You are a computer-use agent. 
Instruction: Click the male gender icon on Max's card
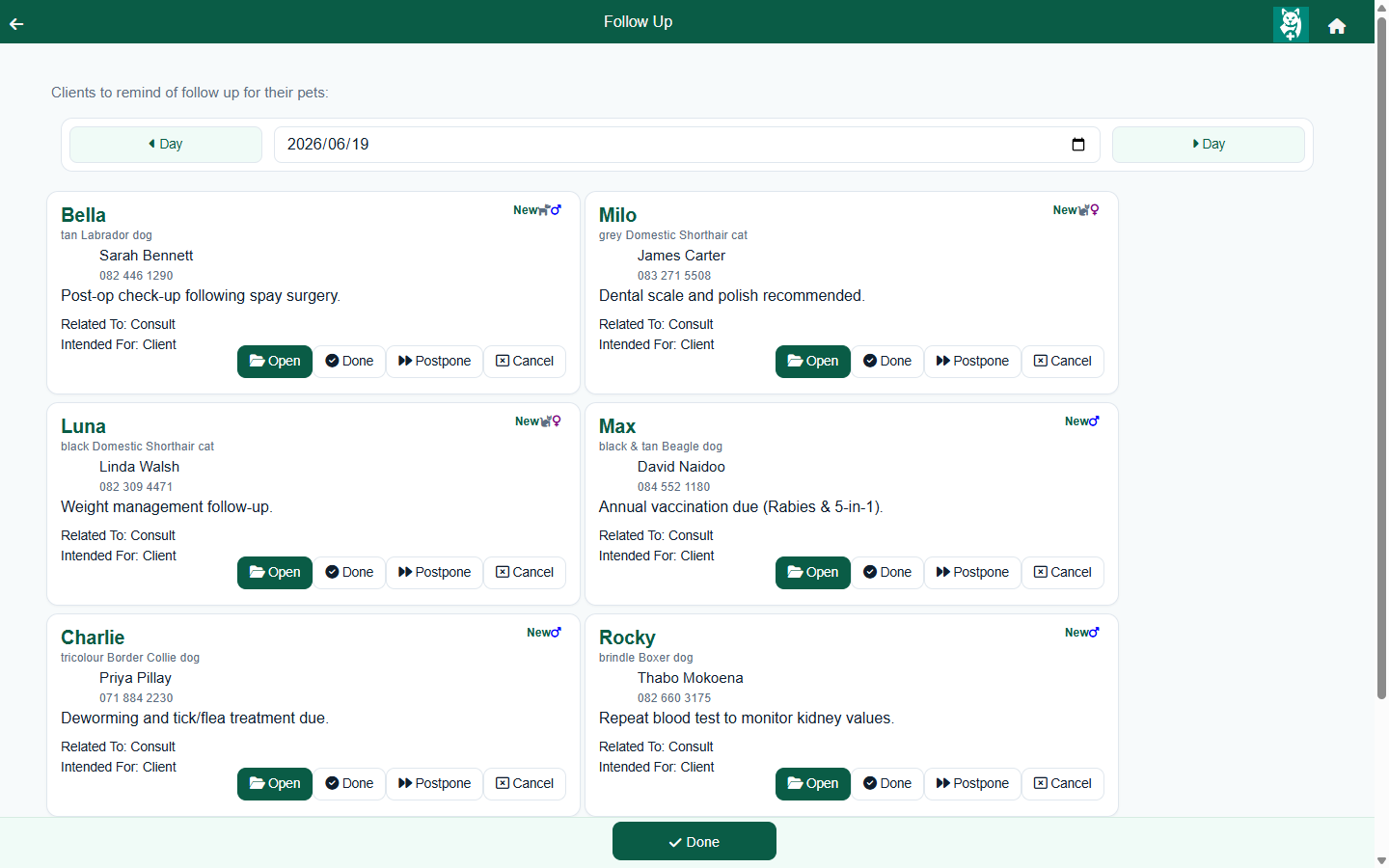point(1094,420)
